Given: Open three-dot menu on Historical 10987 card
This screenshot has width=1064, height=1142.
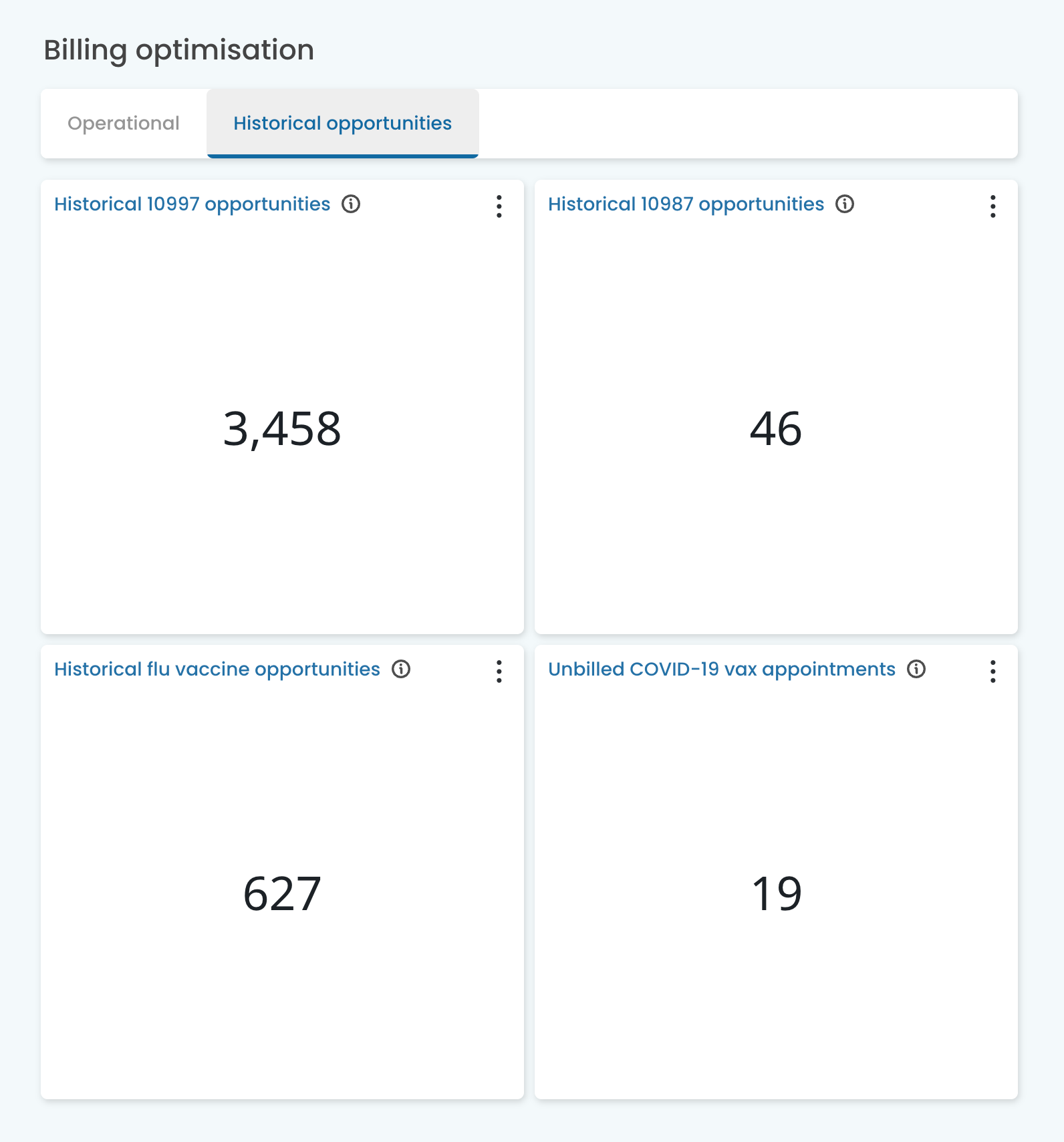Looking at the screenshot, I should click(x=993, y=206).
